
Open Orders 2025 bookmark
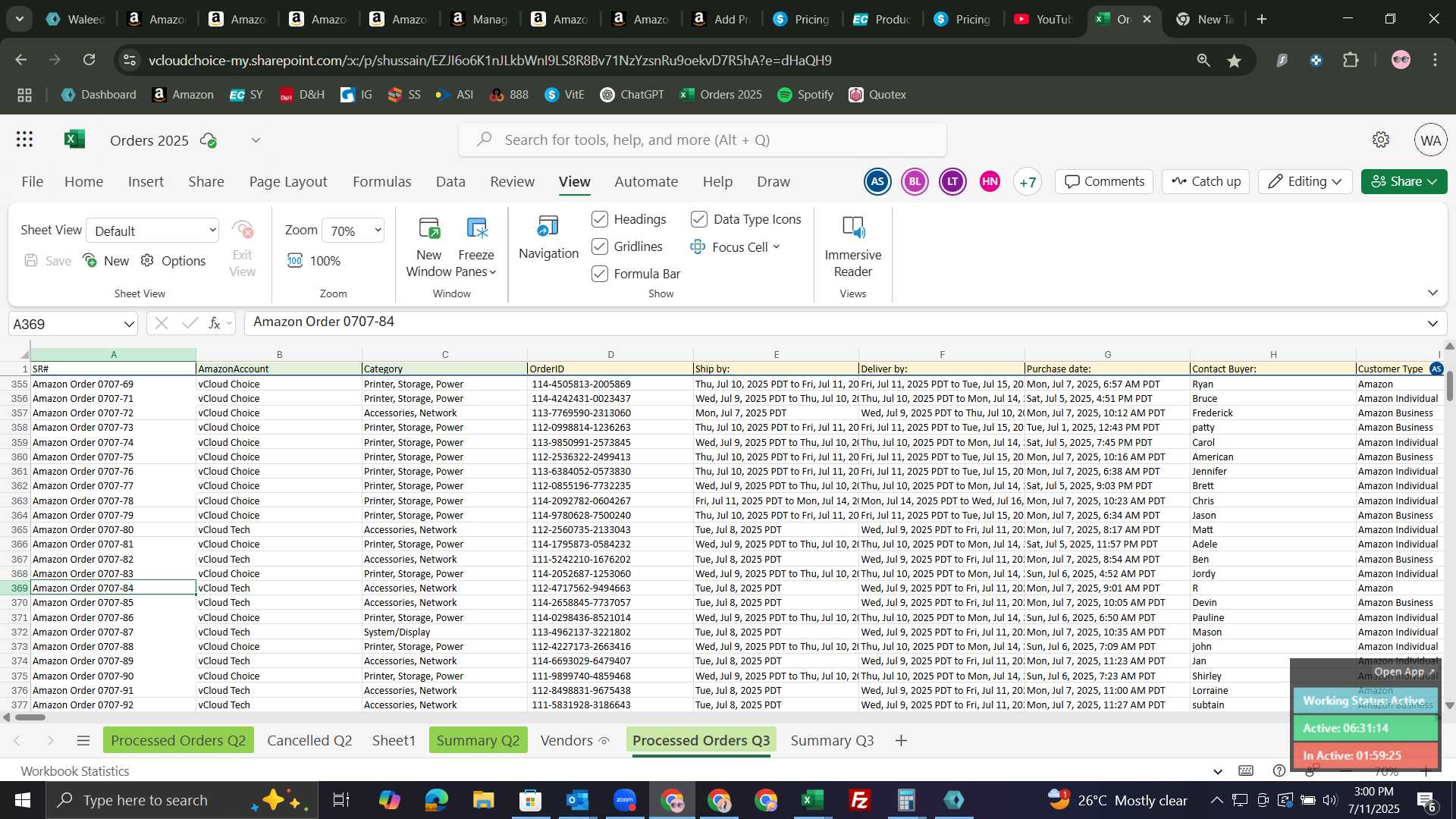click(x=721, y=95)
